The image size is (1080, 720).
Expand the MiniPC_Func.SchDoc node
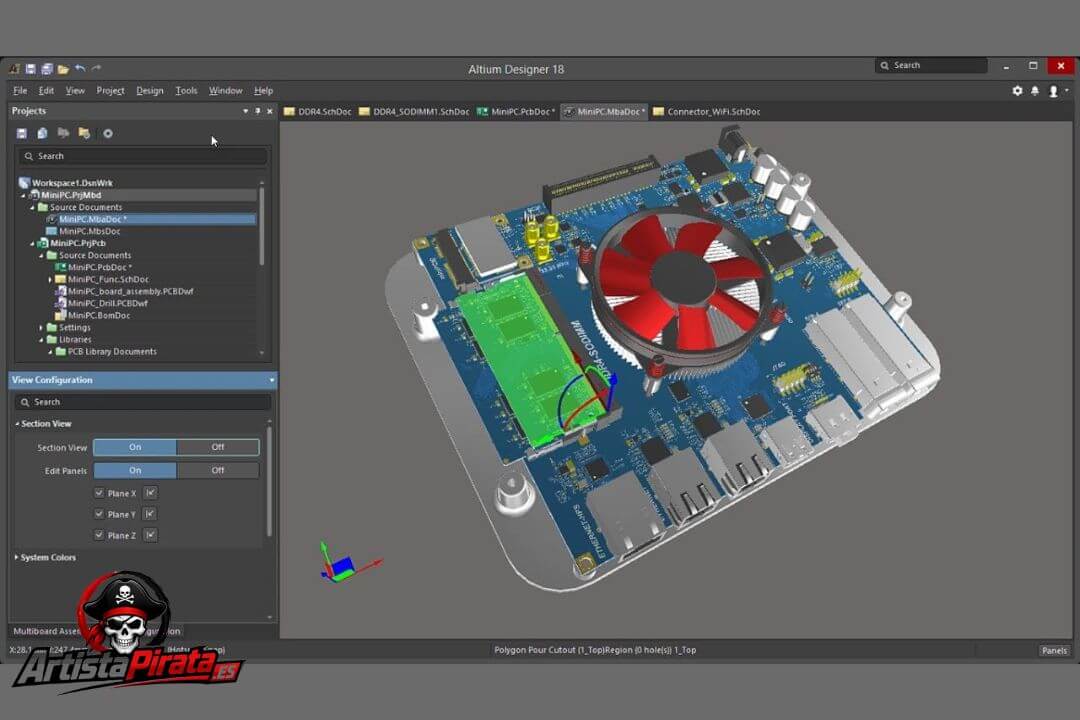(x=50, y=280)
